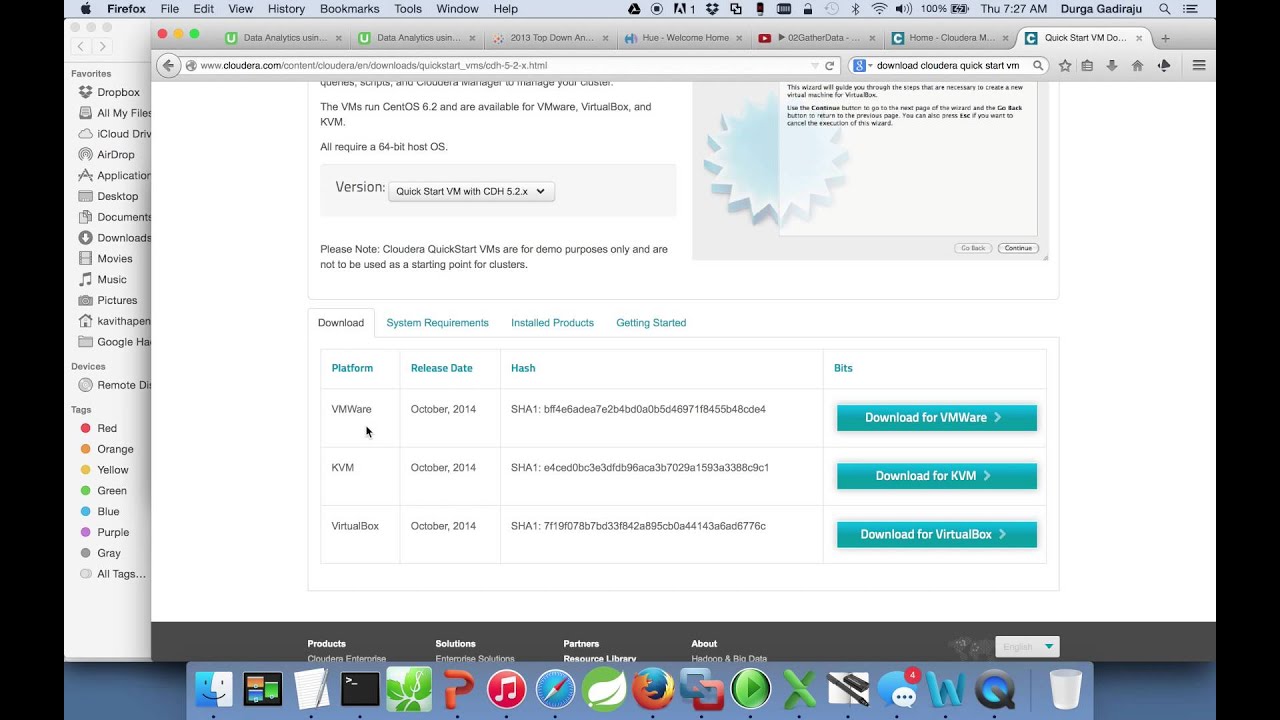Open Bluetooth menu bar icon
The image size is (1280, 720).
[855, 9]
